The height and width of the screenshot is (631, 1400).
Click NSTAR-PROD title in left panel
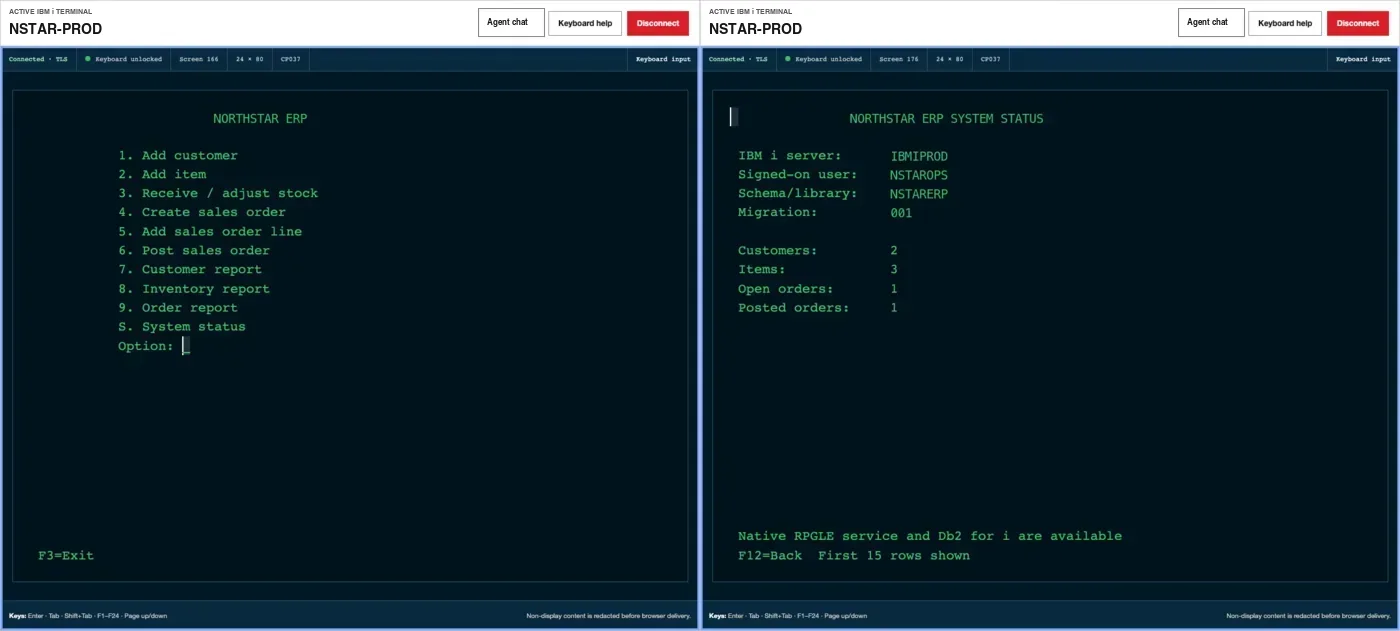[x=55, y=29]
